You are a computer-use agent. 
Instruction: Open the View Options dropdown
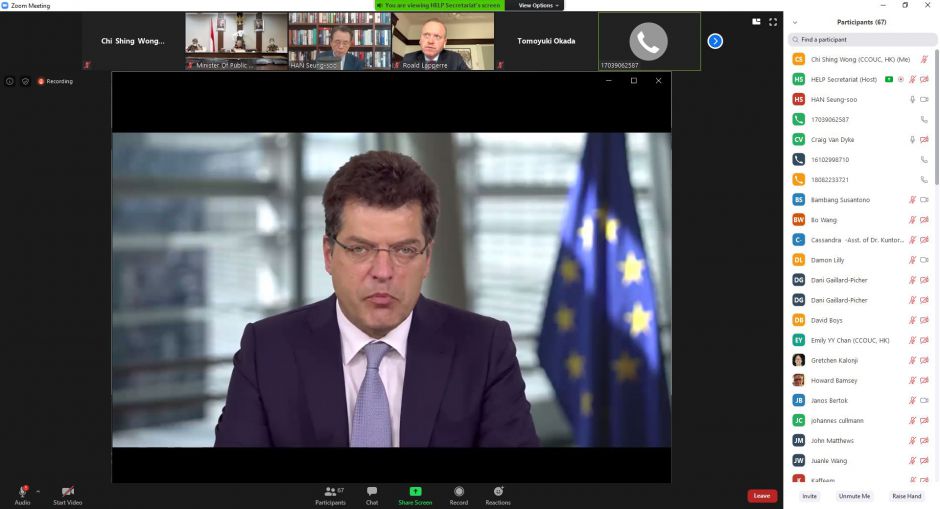coord(536,5)
